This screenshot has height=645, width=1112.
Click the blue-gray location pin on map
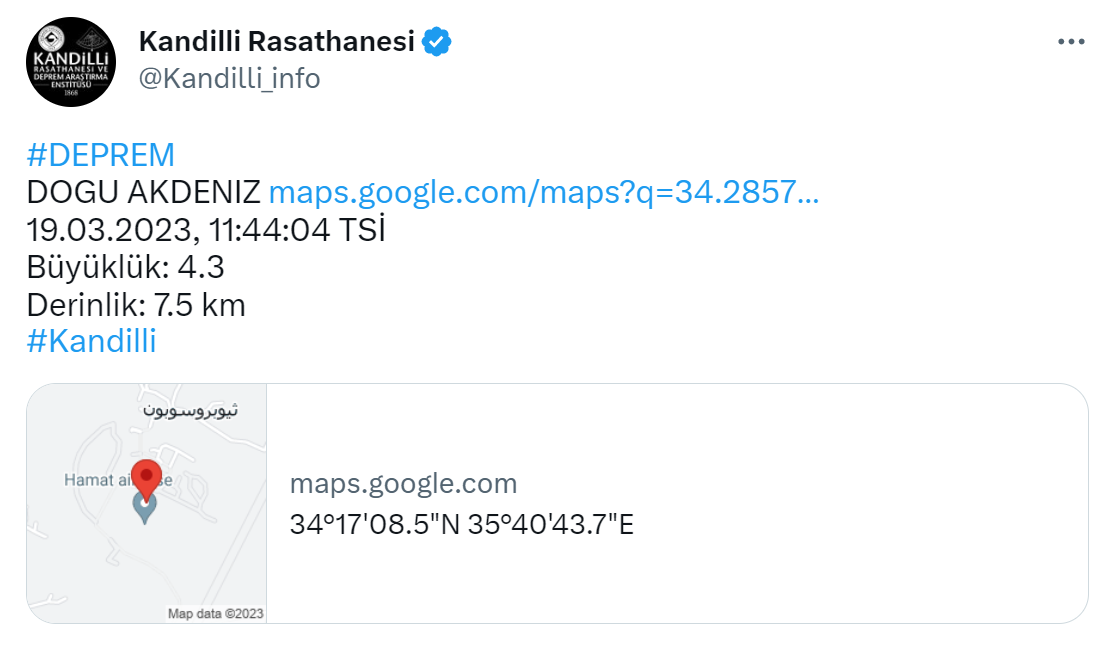pos(145,509)
